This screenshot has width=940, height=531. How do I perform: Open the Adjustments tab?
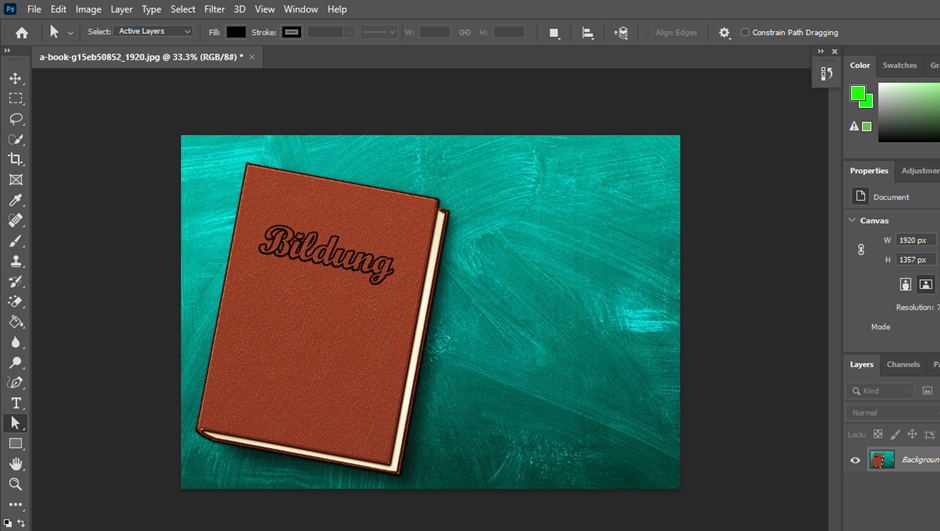(x=920, y=171)
